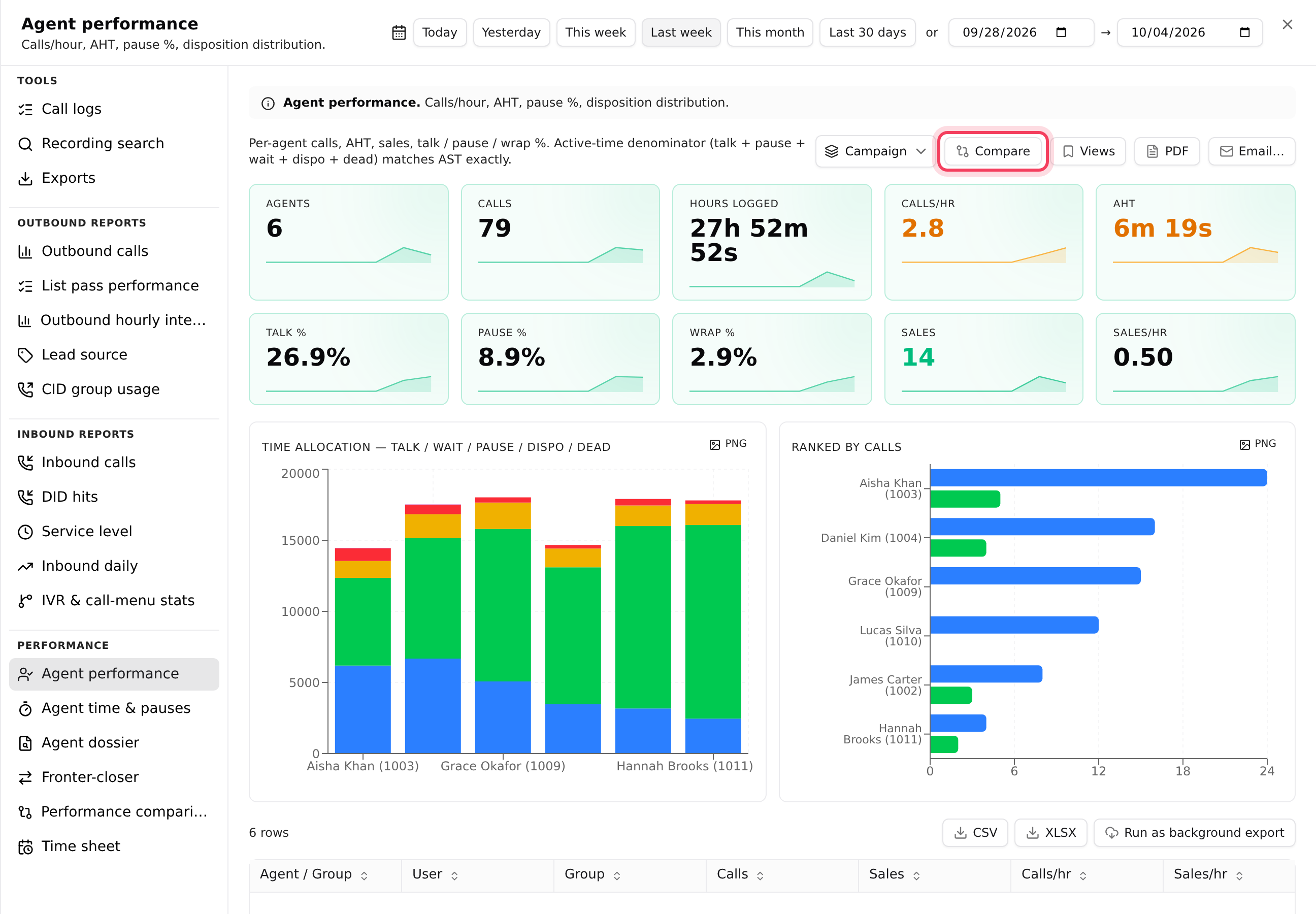Open the Outbound hourly report
Screen dimensions: 1316x914
[114, 320]
